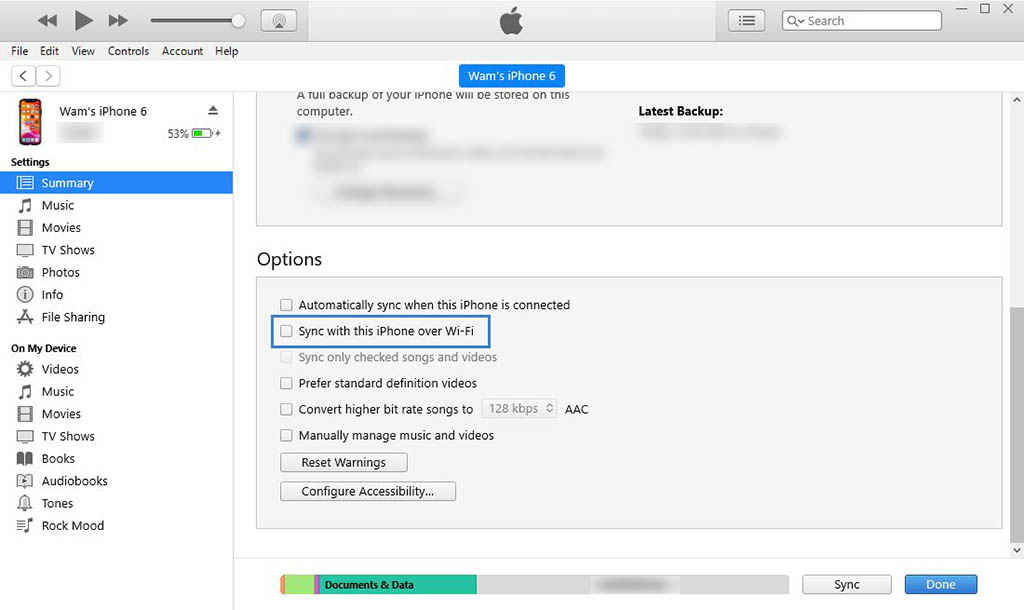
Task: Adjust the volume slider knob
Action: pos(238,21)
